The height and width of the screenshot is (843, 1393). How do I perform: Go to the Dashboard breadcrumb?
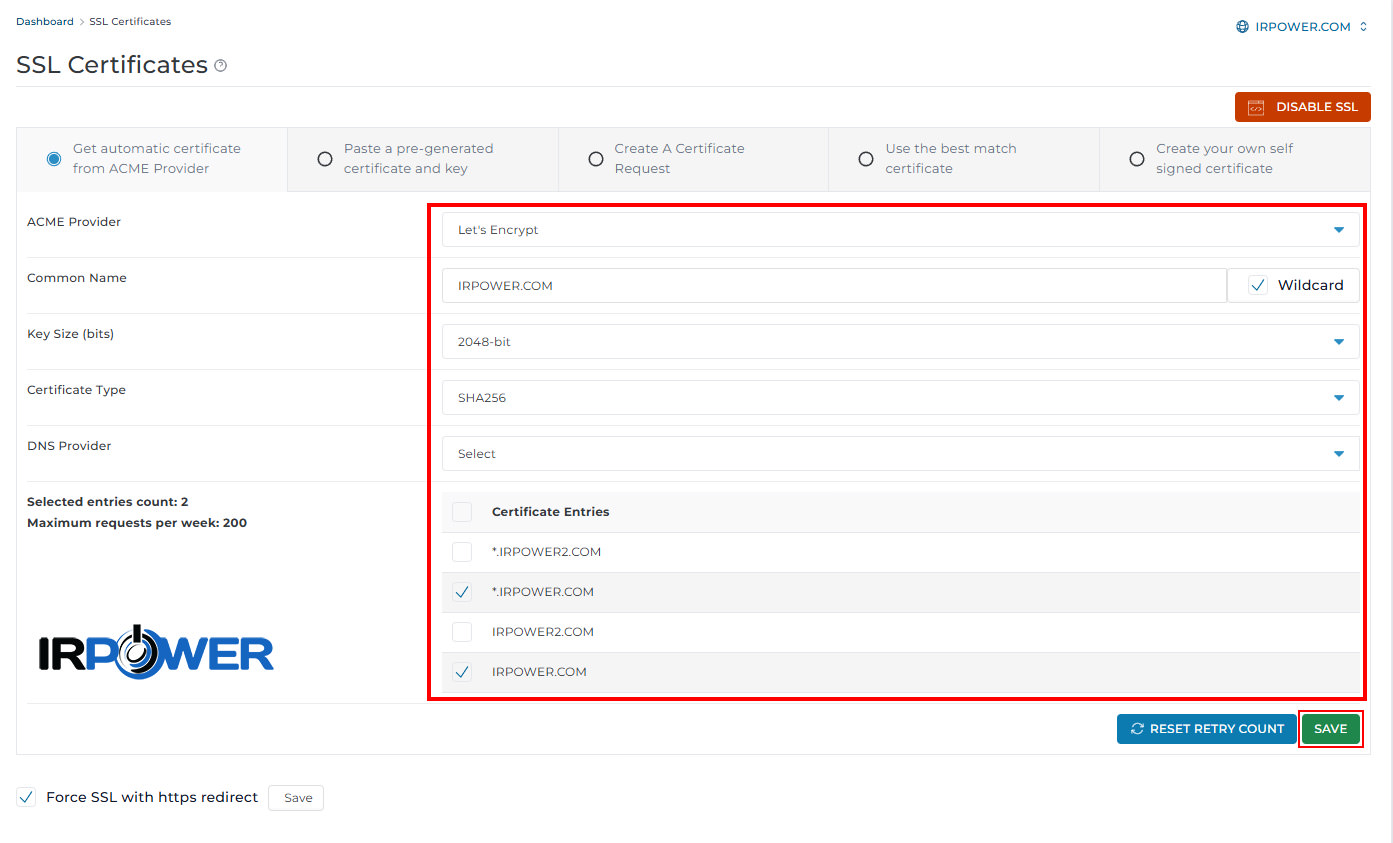[45, 21]
